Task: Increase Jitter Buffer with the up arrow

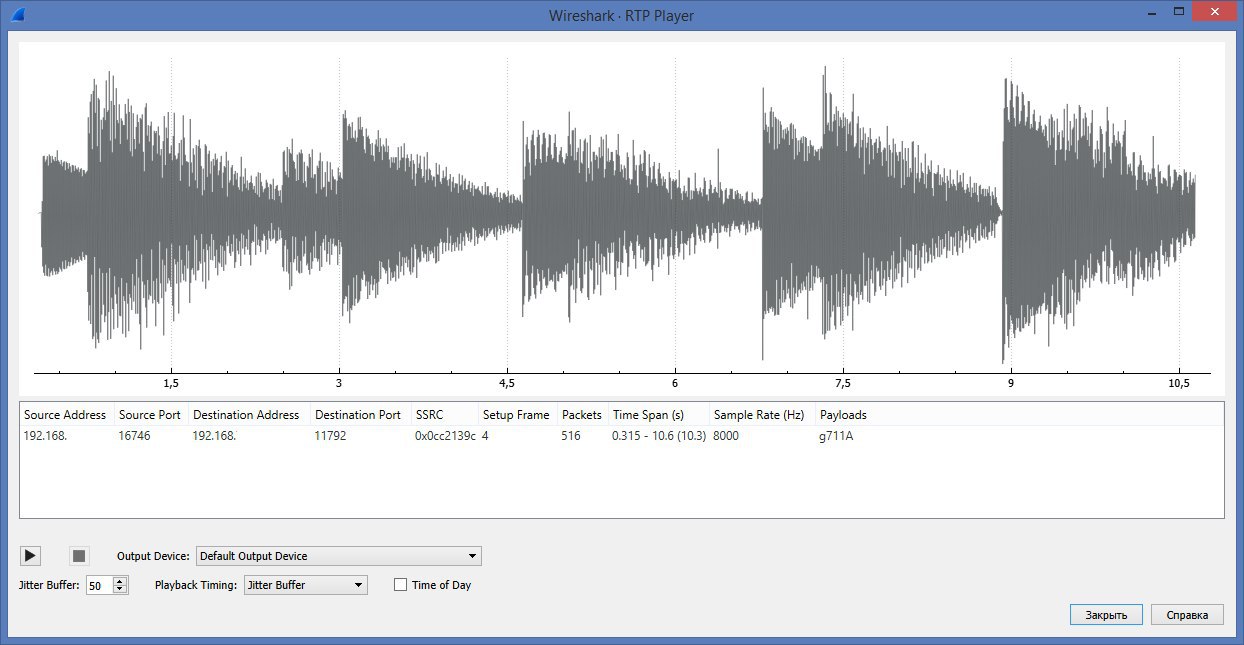Action: click(x=120, y=581)
